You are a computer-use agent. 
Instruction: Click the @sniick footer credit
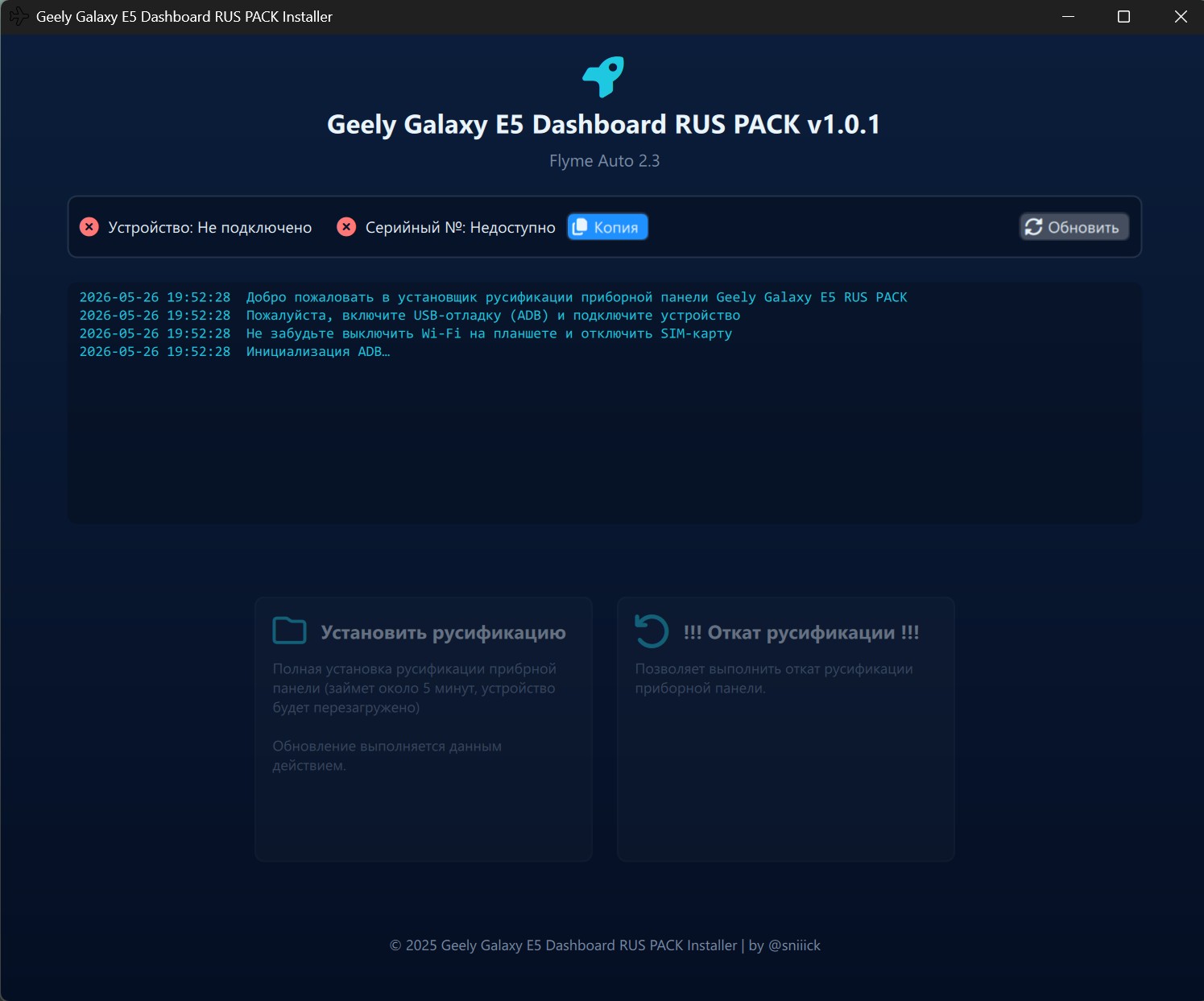(x=794, y=945)
